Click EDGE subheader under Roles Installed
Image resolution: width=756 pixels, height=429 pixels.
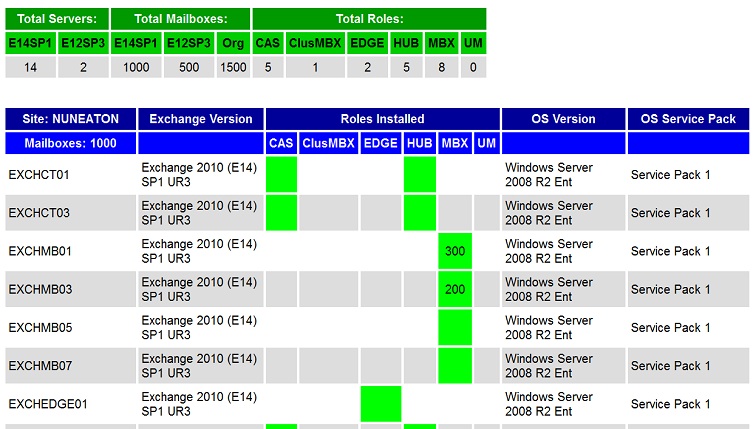(380, 143)
